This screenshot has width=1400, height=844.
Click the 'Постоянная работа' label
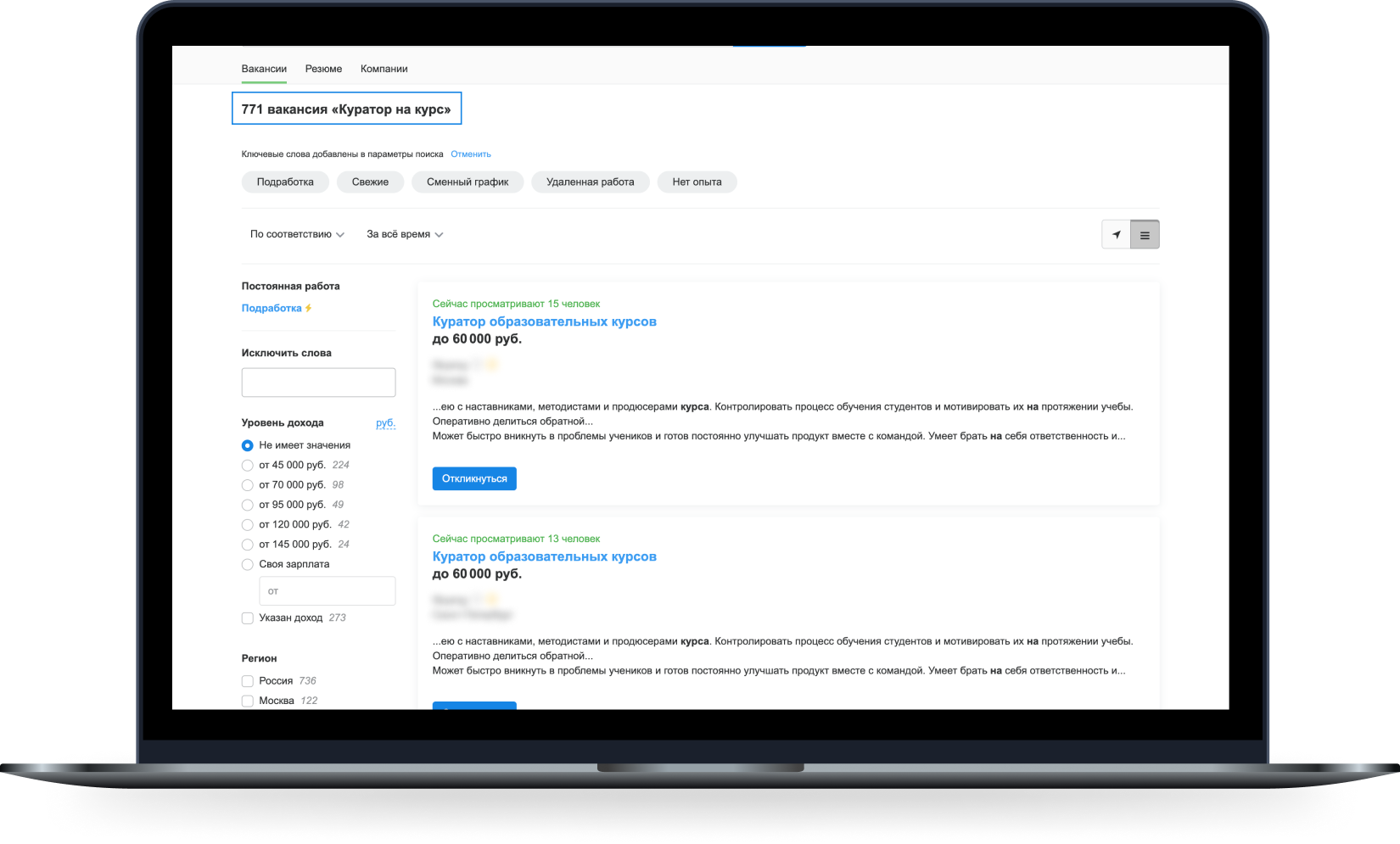(x=290, y=287)
